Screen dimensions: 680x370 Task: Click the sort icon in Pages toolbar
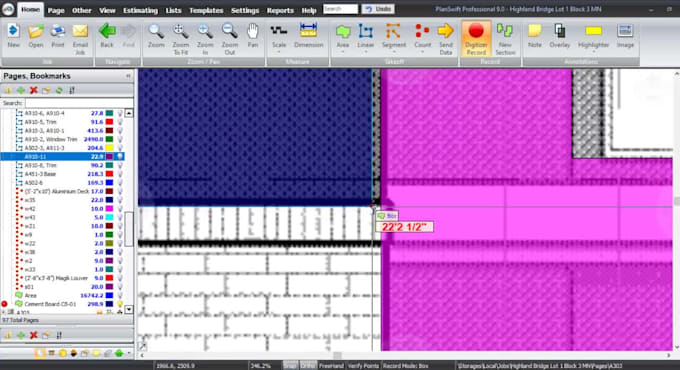pos(72,90)
